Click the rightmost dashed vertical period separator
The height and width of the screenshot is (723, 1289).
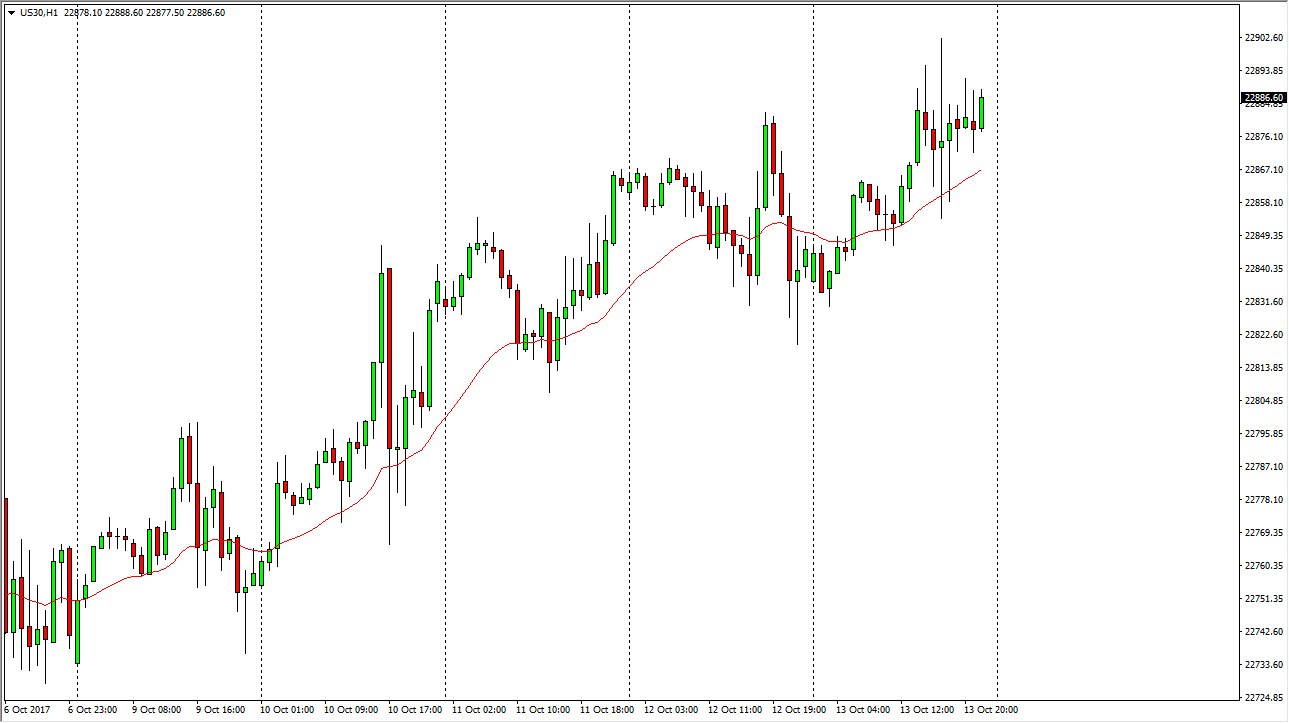coord(997,400)
